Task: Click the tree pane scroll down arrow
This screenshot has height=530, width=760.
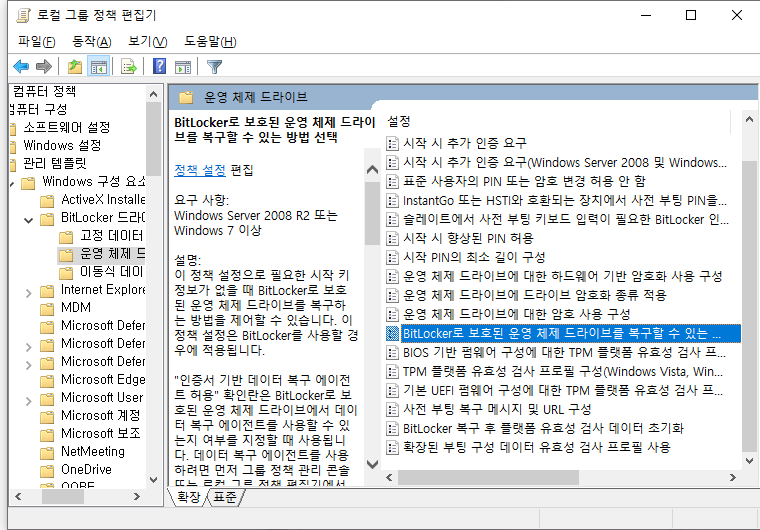Action: [154, 480]
